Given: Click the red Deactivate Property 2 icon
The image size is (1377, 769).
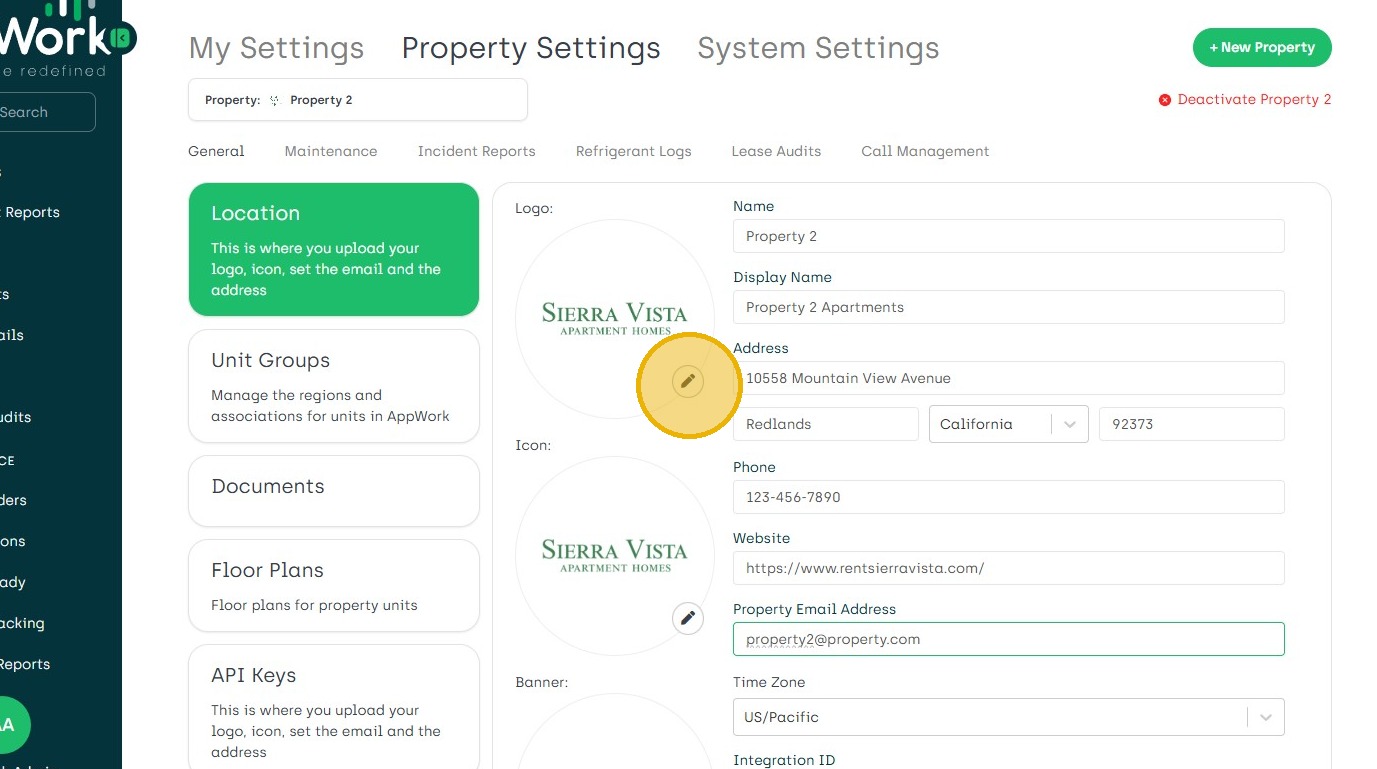Looking at the screenshot, I should pyautogui.click(x=1165, y=100).
